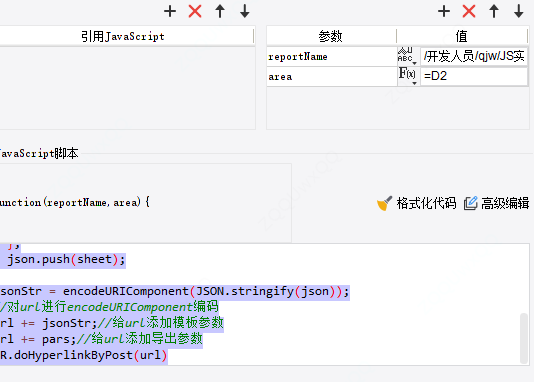
Task: Click the function(reportName, area) signature text
Action: click(75, 203)
